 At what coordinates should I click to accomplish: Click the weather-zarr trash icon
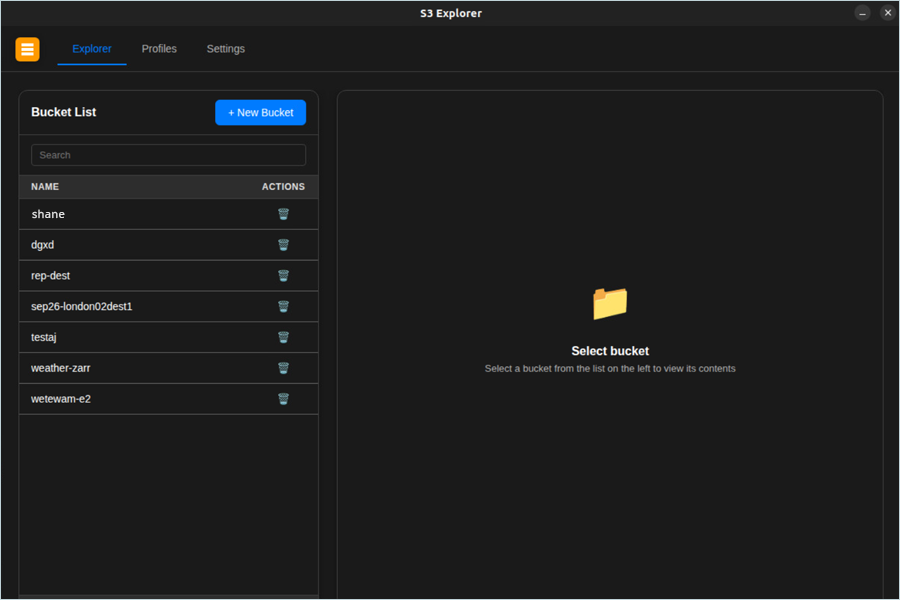coord(283,368)
